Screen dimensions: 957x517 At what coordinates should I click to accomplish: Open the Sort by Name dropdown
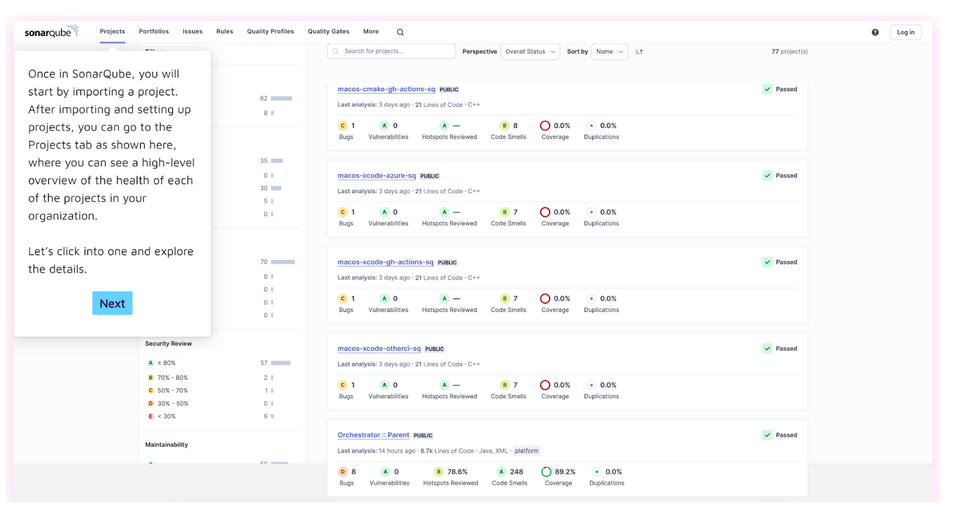(x=609, y=52)
